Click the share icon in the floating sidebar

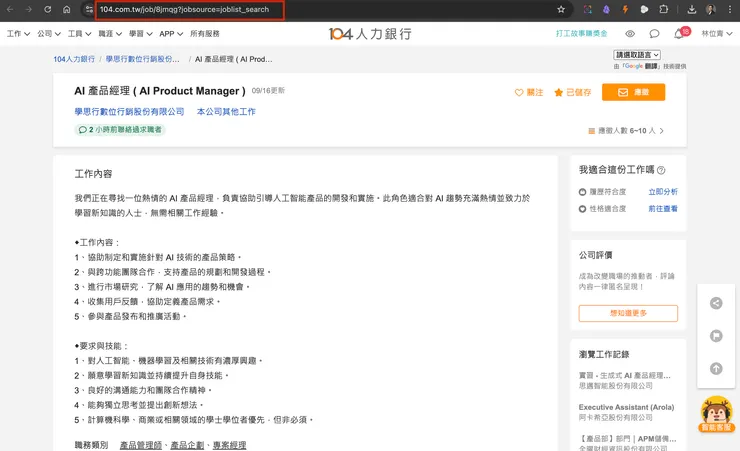tap(716, 303)
